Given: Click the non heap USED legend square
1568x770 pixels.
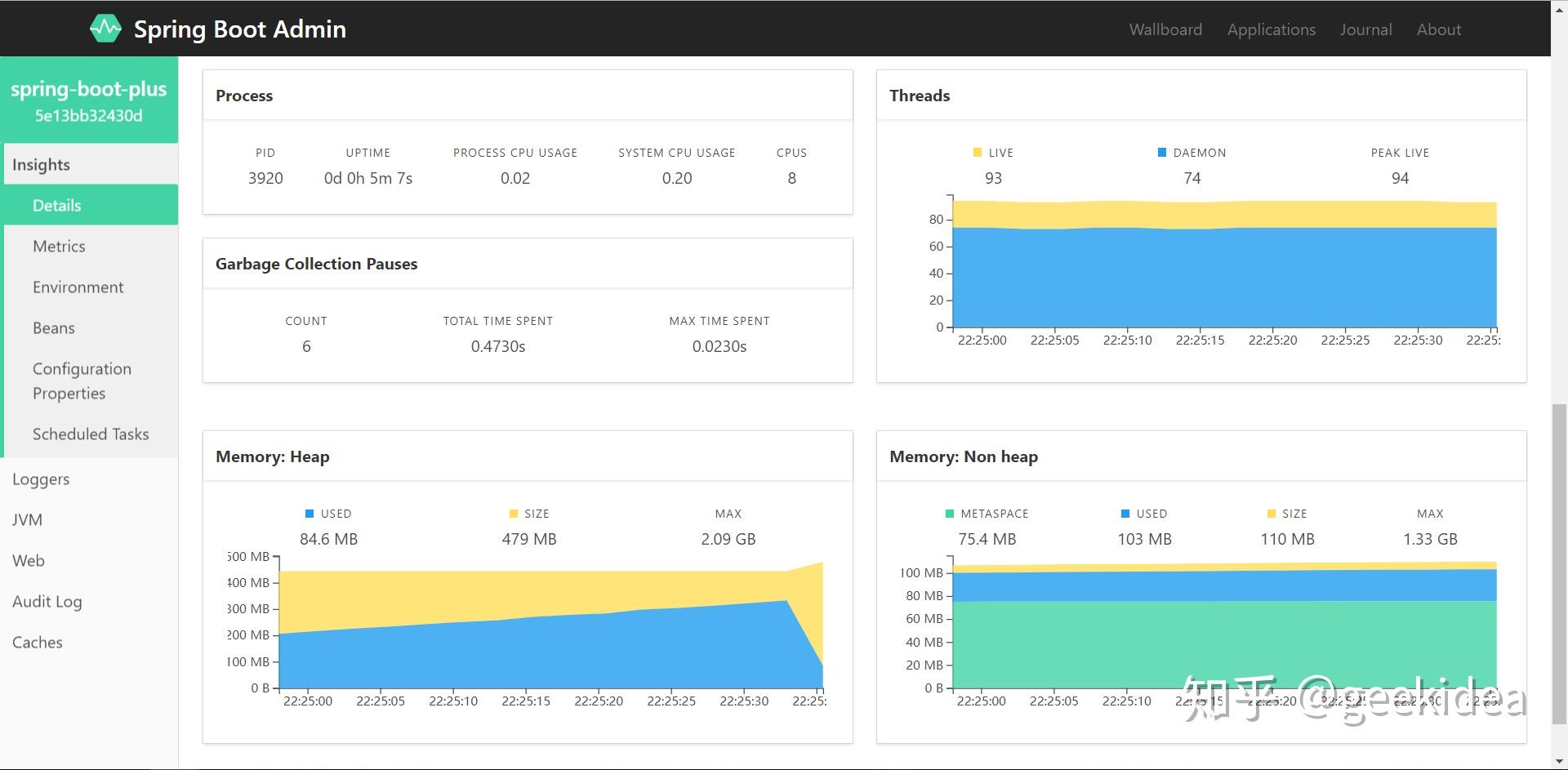Looking at the screenshot, I should pos(1125,514).
